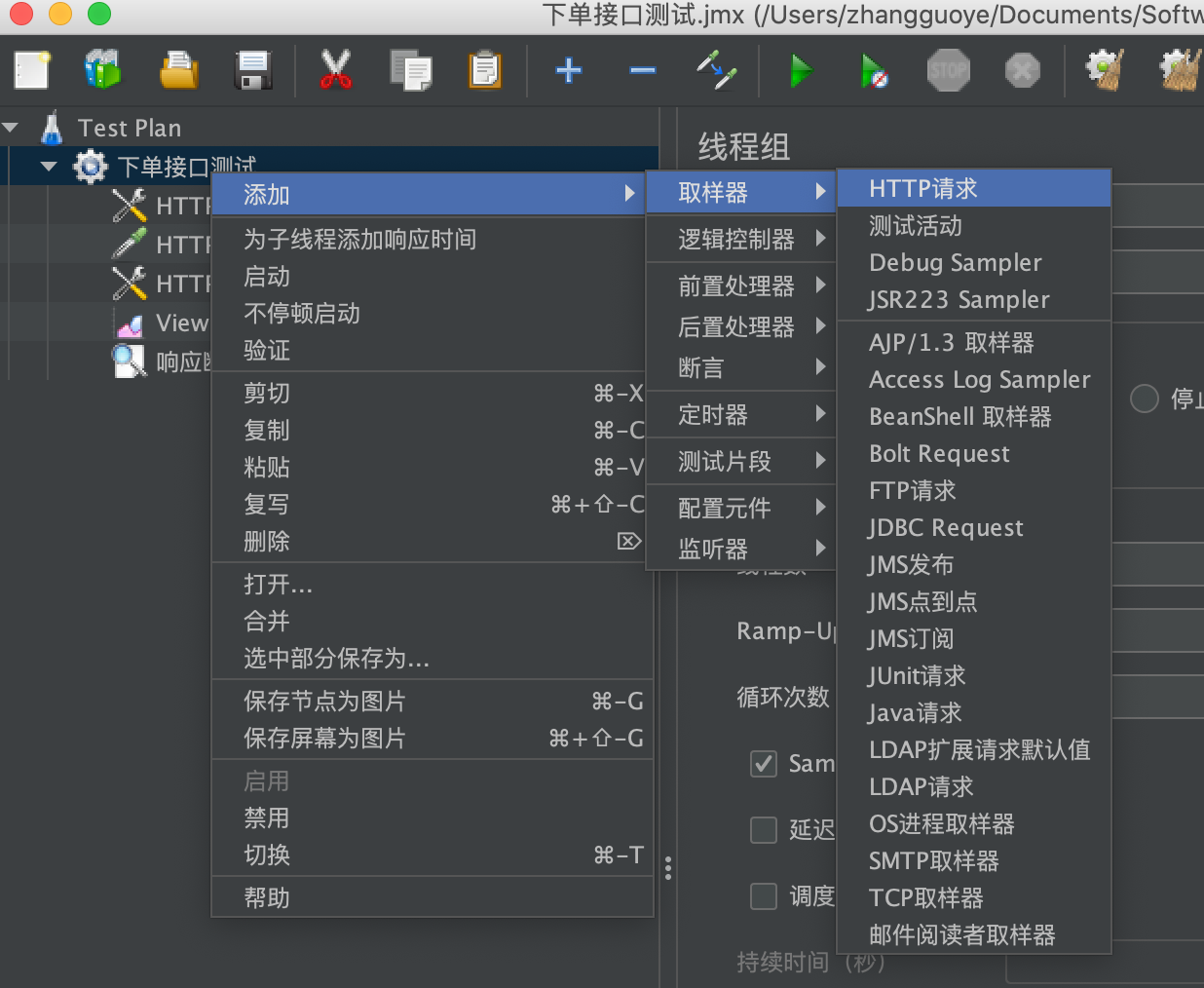
Task: Select 帮助 in context menu
Action: pos(433,897)
